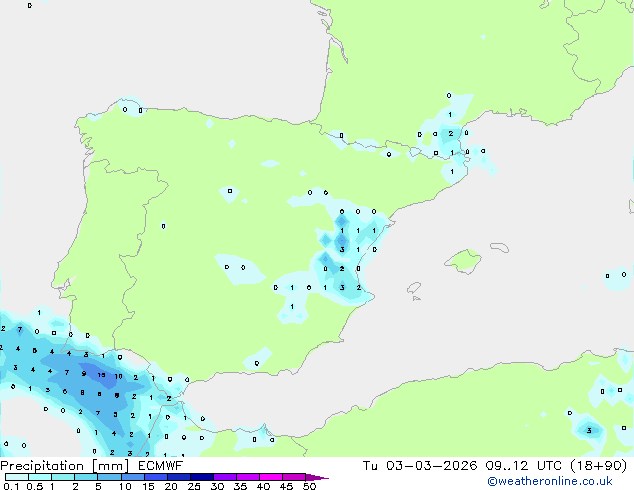
Task: Pick the 30–35 mm purple legend swatch
Action: (x=224, y=477)
